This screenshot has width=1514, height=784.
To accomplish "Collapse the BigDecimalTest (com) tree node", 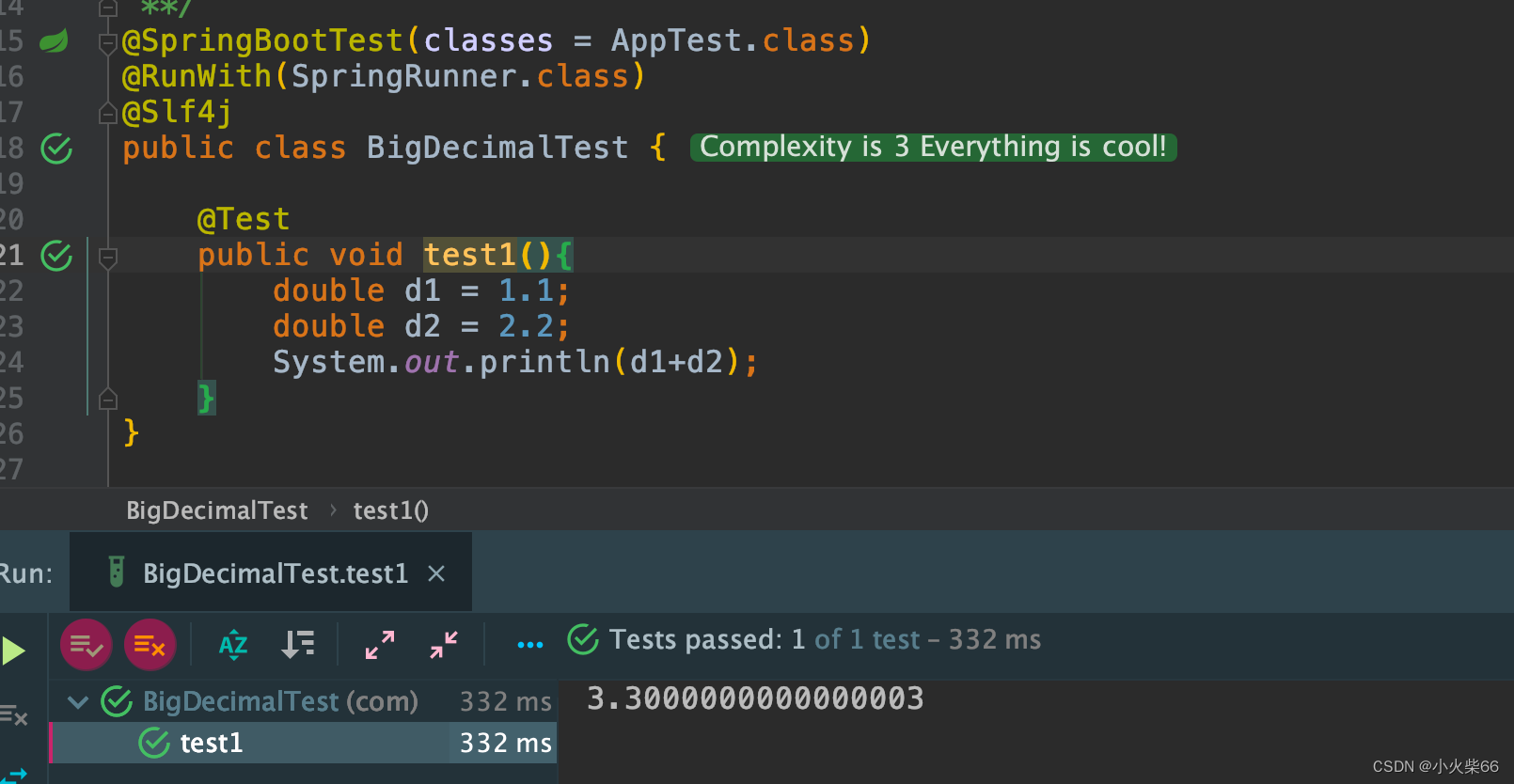I will pyautogui.click(x=79, y=701).
